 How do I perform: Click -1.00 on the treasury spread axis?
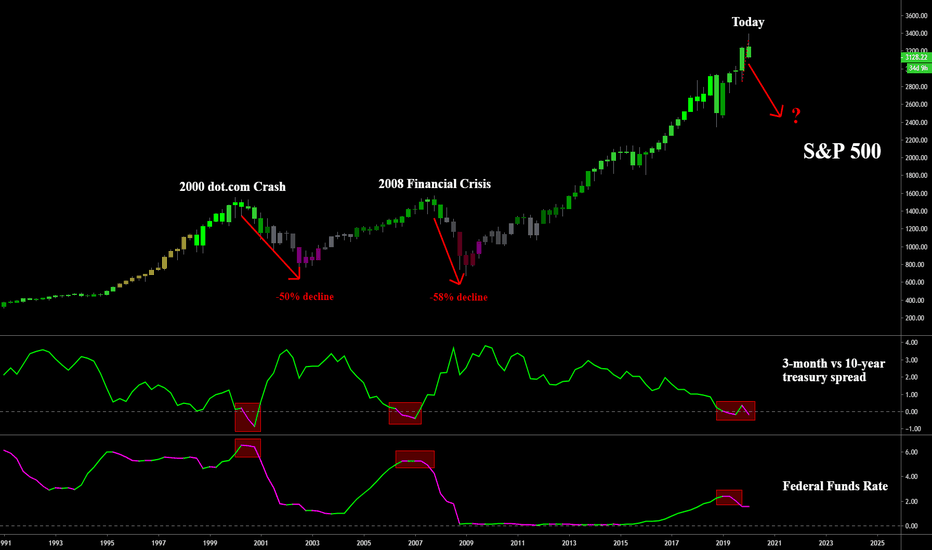tap(912, 429)
